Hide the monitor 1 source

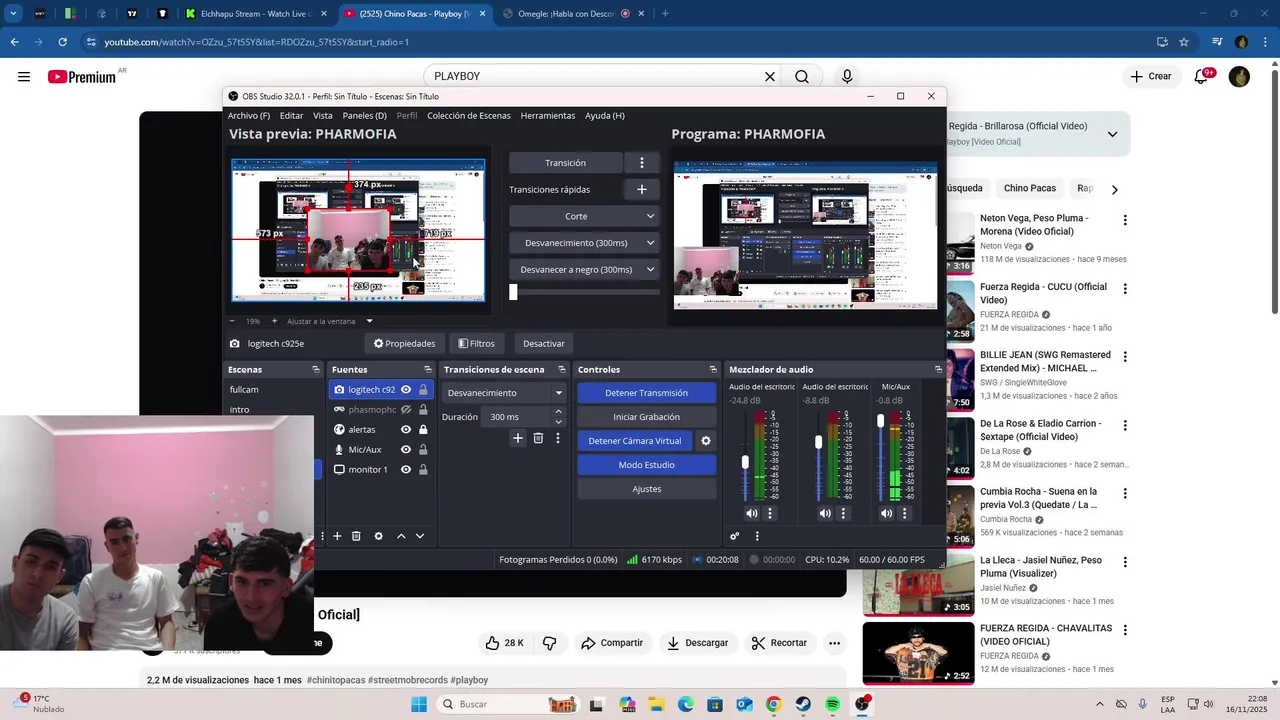406,470
